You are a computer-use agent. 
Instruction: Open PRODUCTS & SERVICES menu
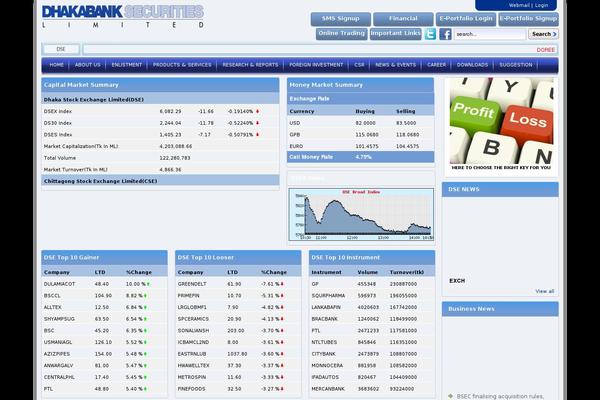pyautogui.click(x=182, y=65)
